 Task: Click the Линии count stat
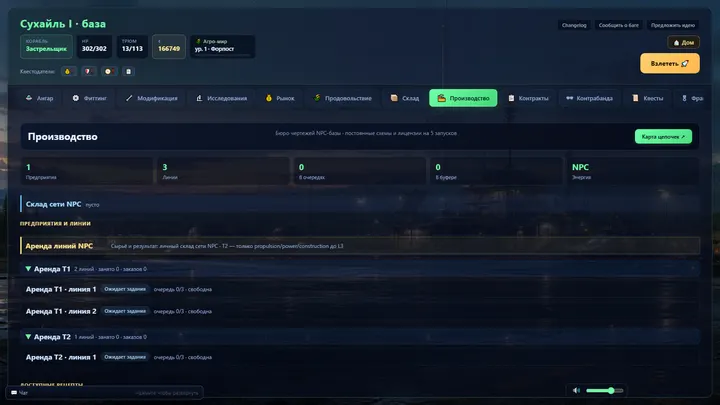tap(223, 171)
